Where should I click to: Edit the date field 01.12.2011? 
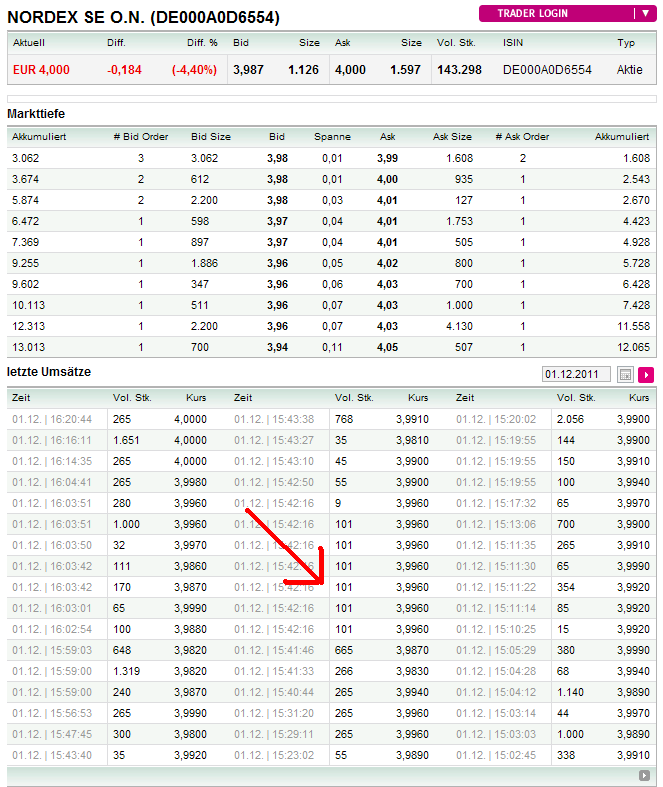[x=576, y=374]
